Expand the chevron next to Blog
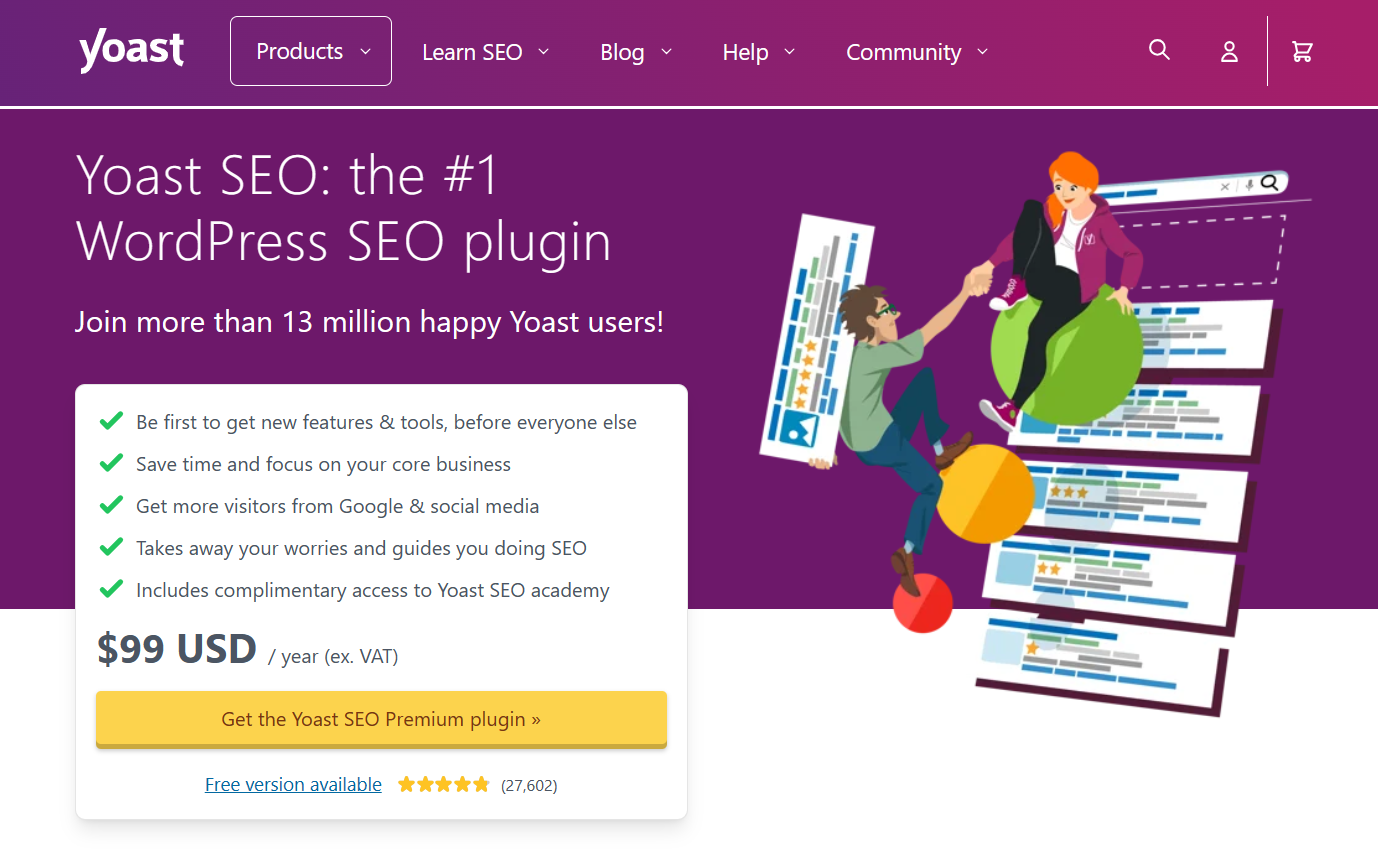This screenshot has height=853, width=1378. point(666,52)
